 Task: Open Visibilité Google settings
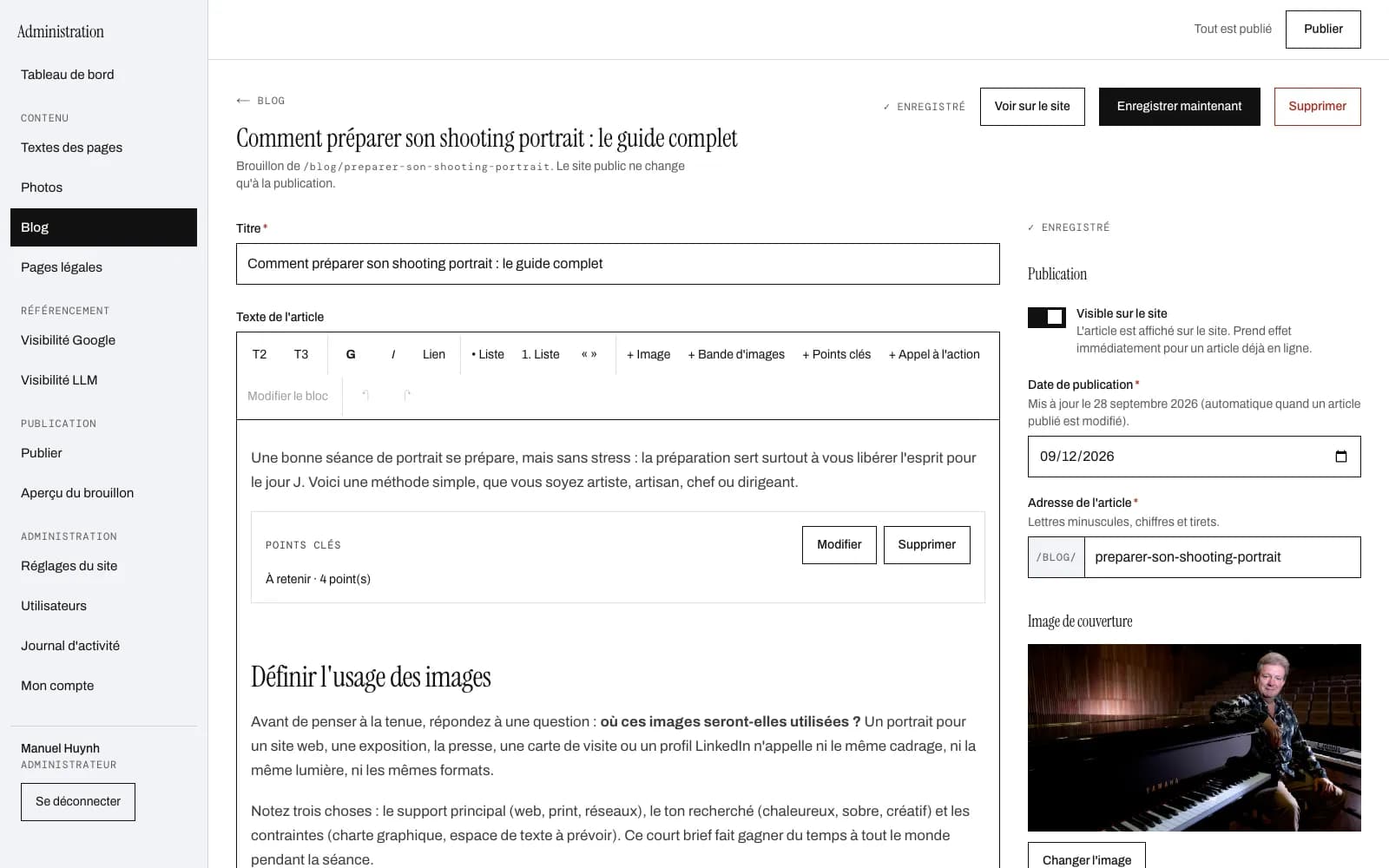tap(103, 340)
